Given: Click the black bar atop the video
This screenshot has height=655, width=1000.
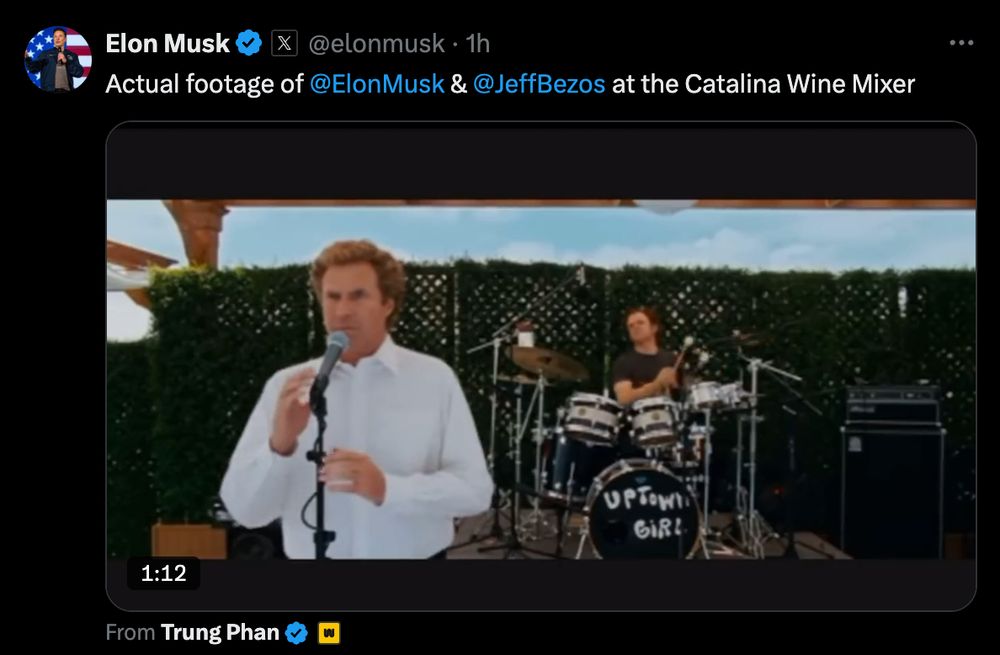Looking at the screenshot, I should [x=540, y=160].
